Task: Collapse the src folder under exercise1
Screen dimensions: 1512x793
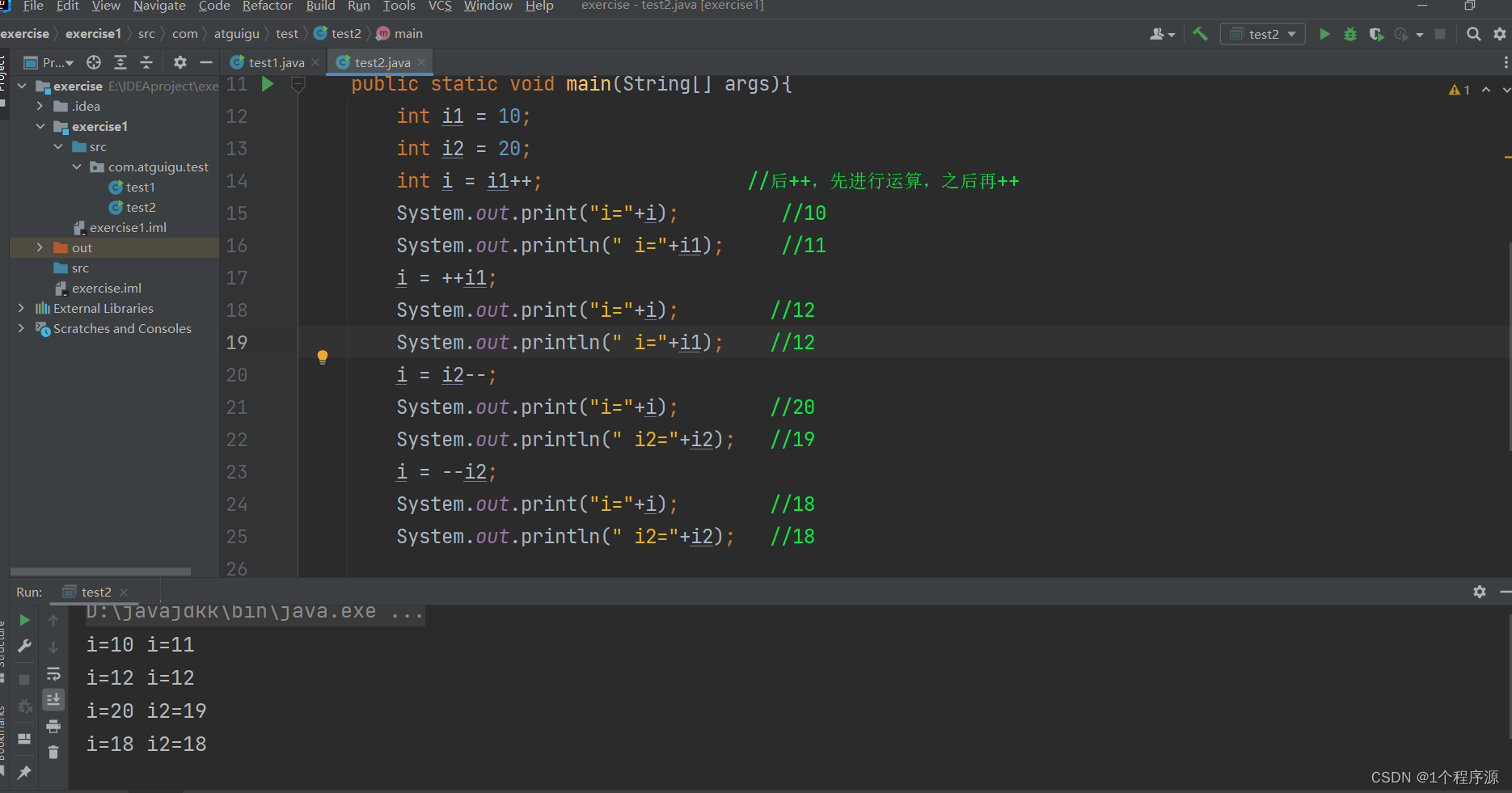Action: click(58, 146)
